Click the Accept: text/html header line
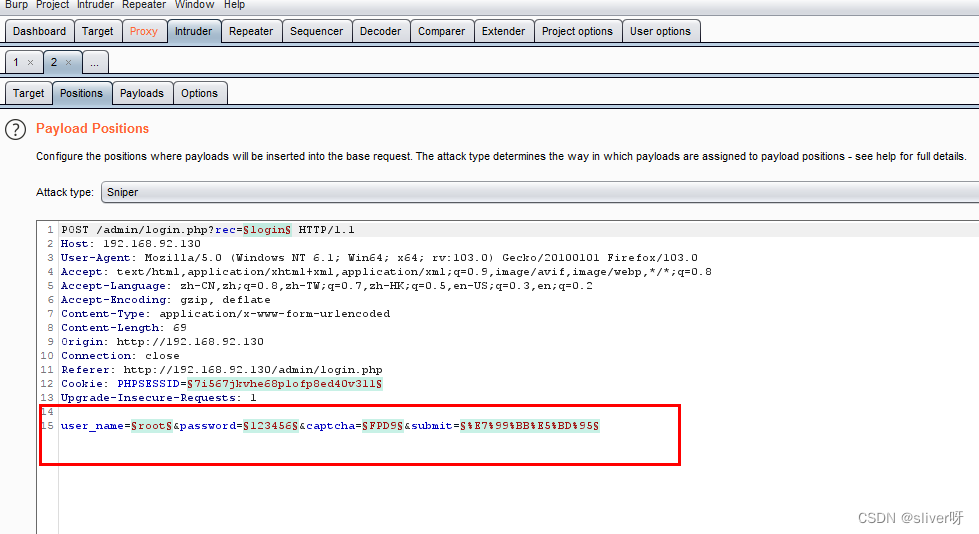979x534 pixels. click(386, 272)
